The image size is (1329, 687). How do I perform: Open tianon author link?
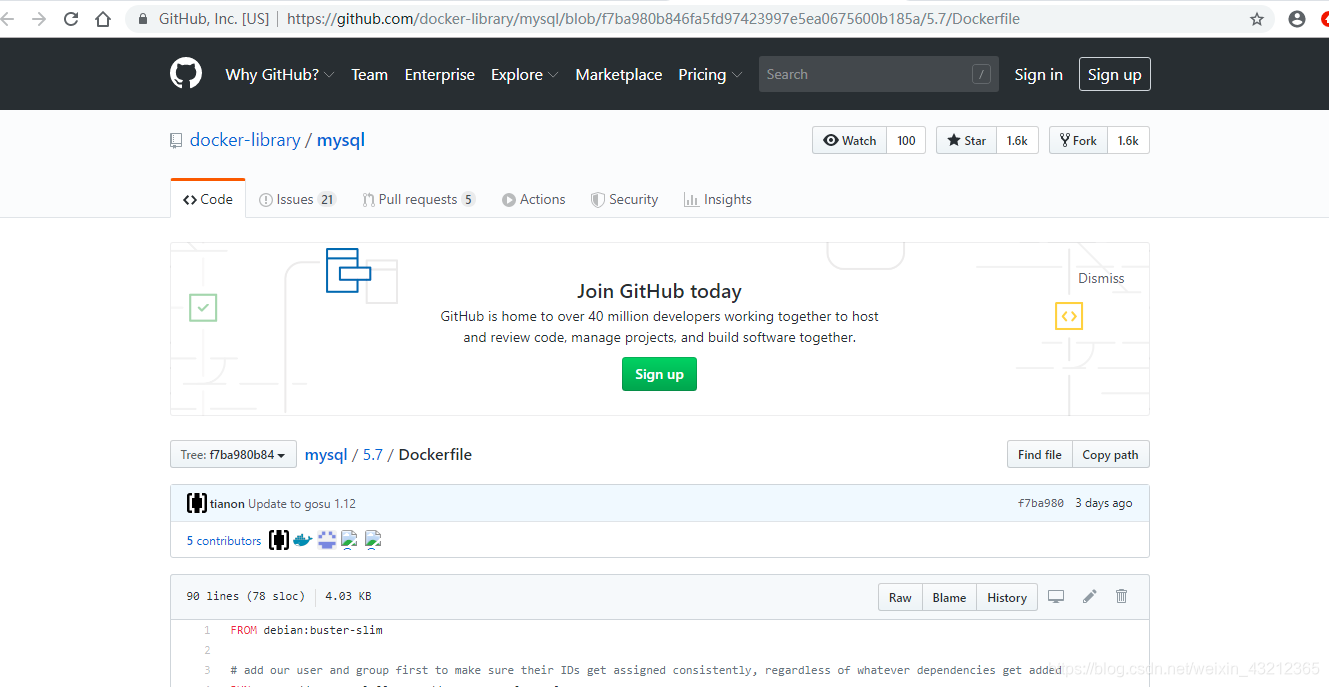[227, 504]
